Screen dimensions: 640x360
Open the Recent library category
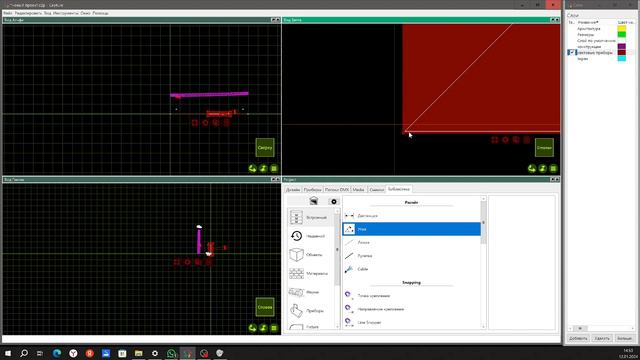pyautogui.click(x=310, y=236)
